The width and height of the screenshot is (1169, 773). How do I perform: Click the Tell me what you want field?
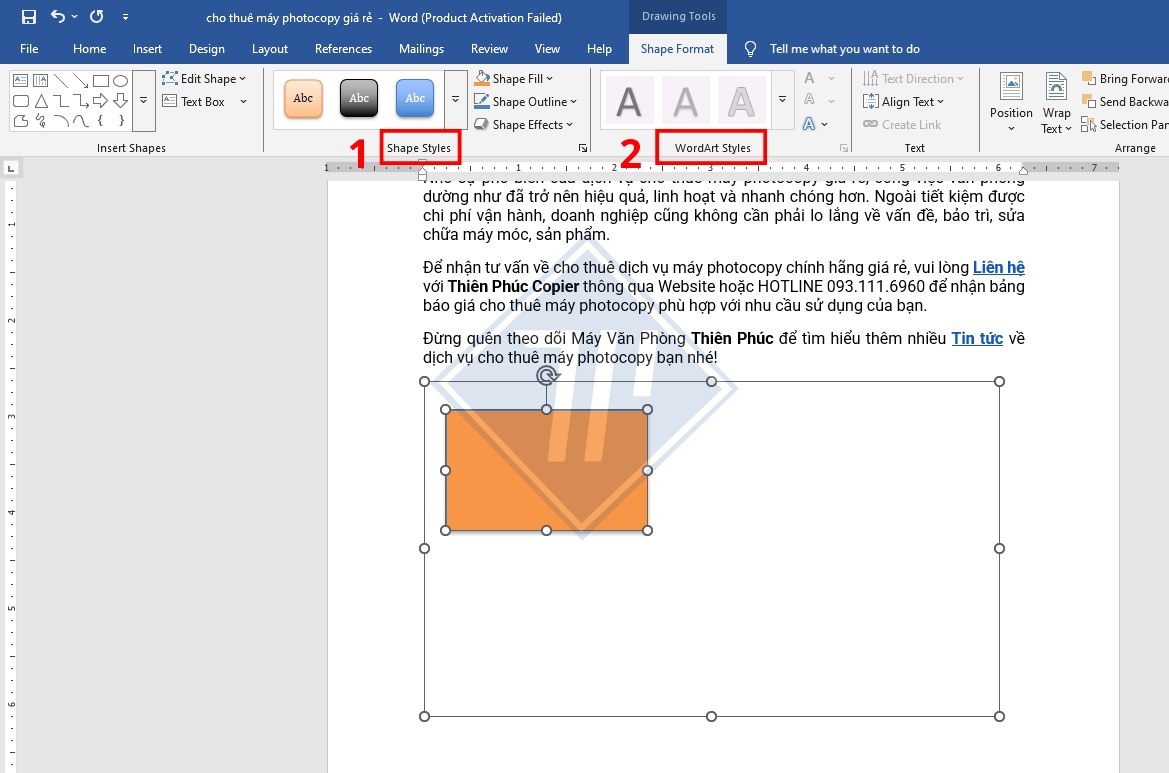[x=844, y=48]
